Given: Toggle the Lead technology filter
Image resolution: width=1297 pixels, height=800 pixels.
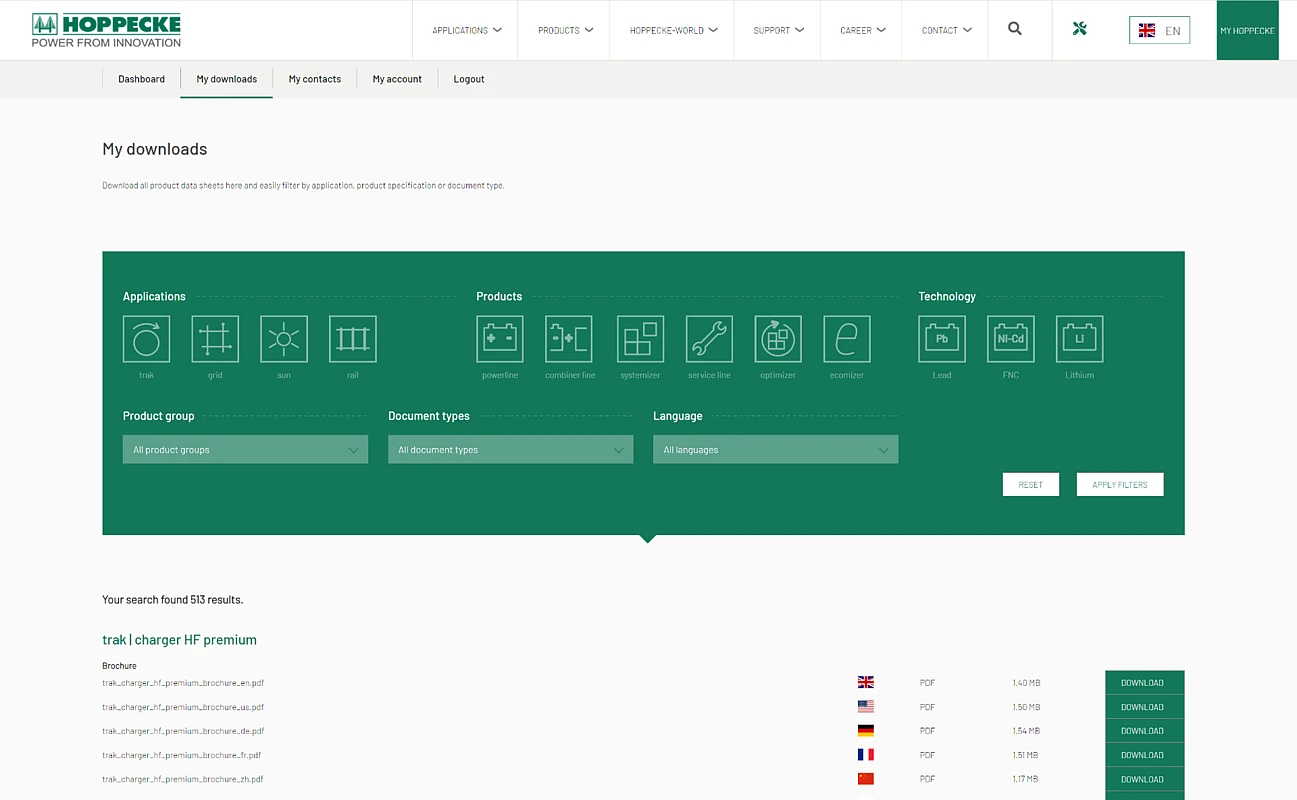Looking at the screenshot, I should (x=942, y=339).
